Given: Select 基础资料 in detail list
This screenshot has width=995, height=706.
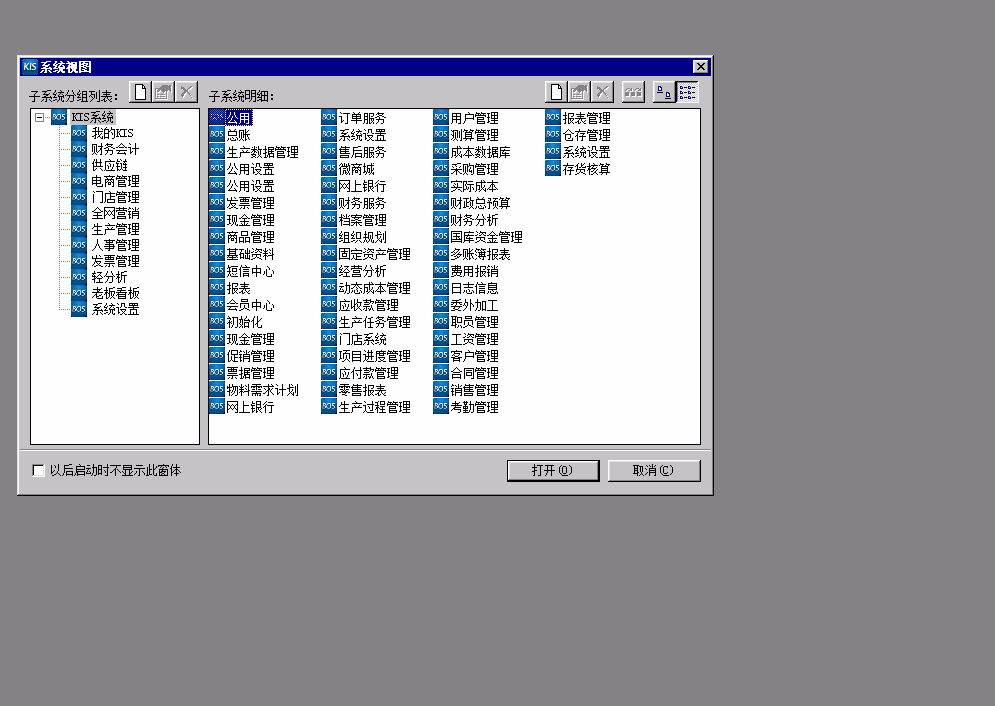Looking at the screenshot, I should pos(250,254).
